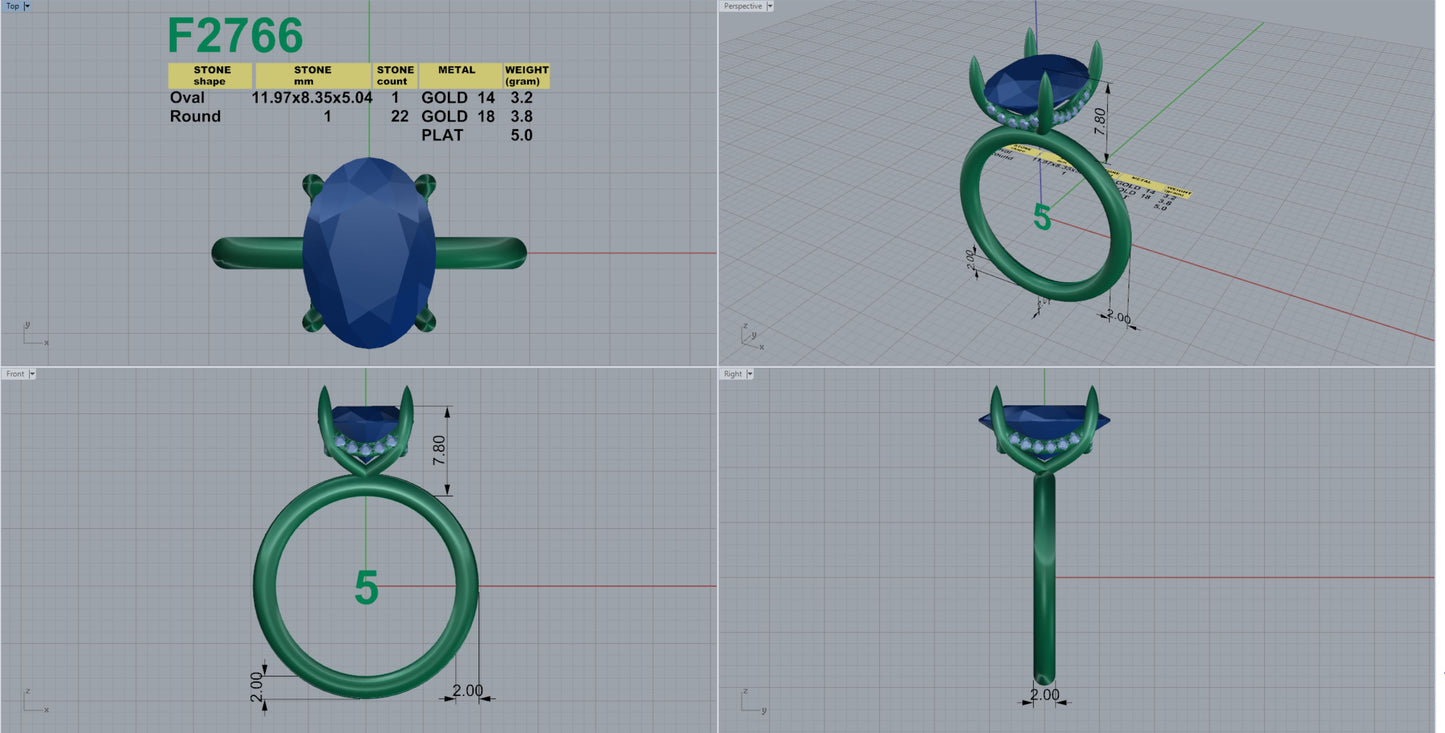
Task: Activate the Perspective viewport title label
Action: (x=742, y=6)
